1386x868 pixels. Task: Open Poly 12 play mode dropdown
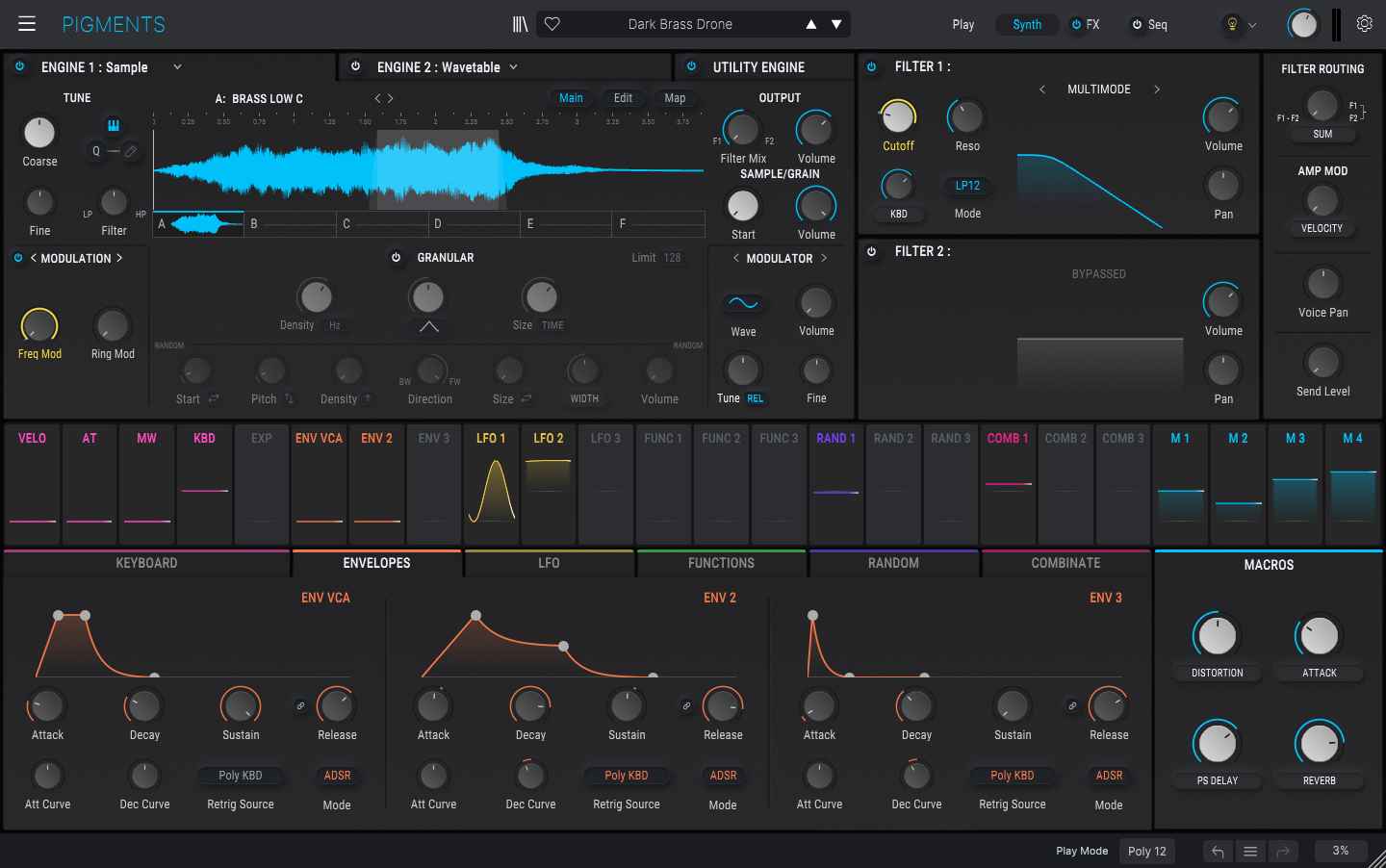point(1147,852)
